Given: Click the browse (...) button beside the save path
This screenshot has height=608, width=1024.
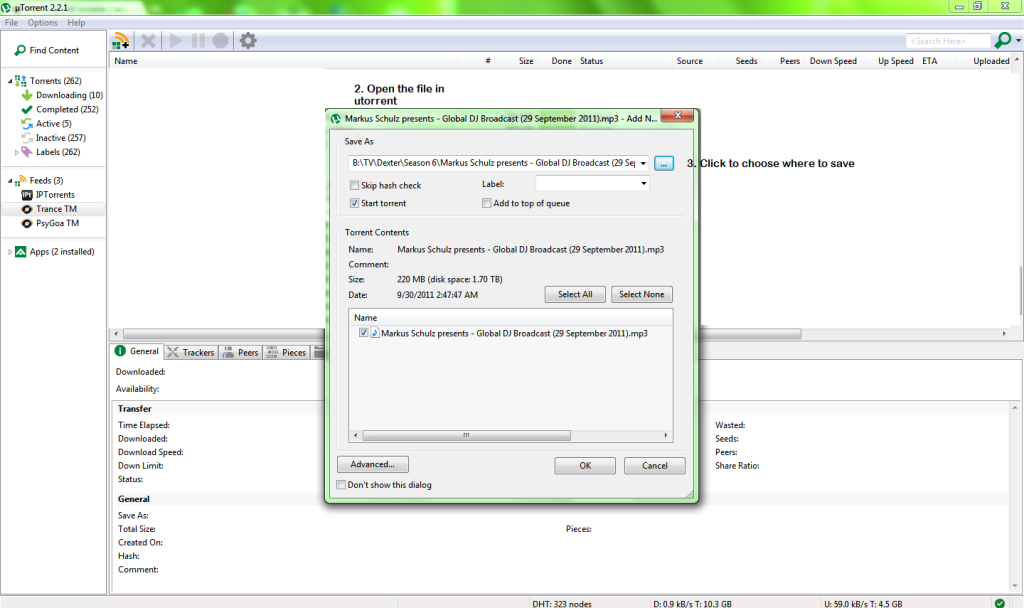Looking at the screenshot, I should point(664,163).
